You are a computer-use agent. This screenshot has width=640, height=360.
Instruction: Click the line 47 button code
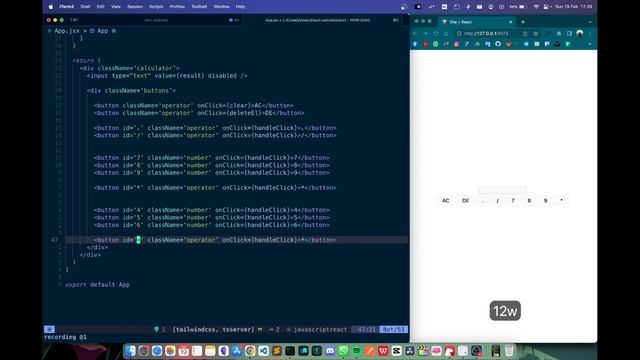pyautogui.click(x=215, y=240)
